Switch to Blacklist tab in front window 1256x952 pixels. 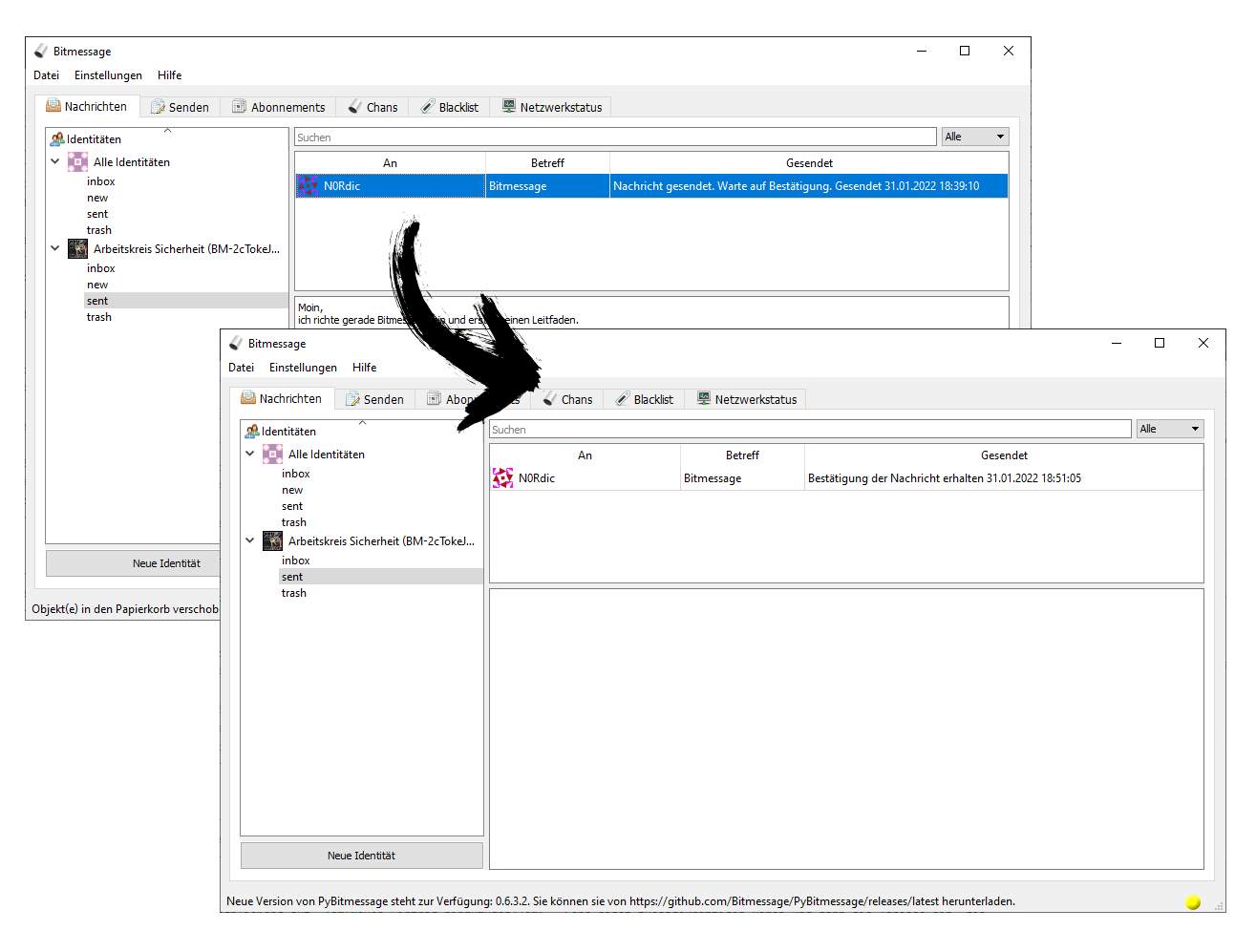tap(645, 400)
